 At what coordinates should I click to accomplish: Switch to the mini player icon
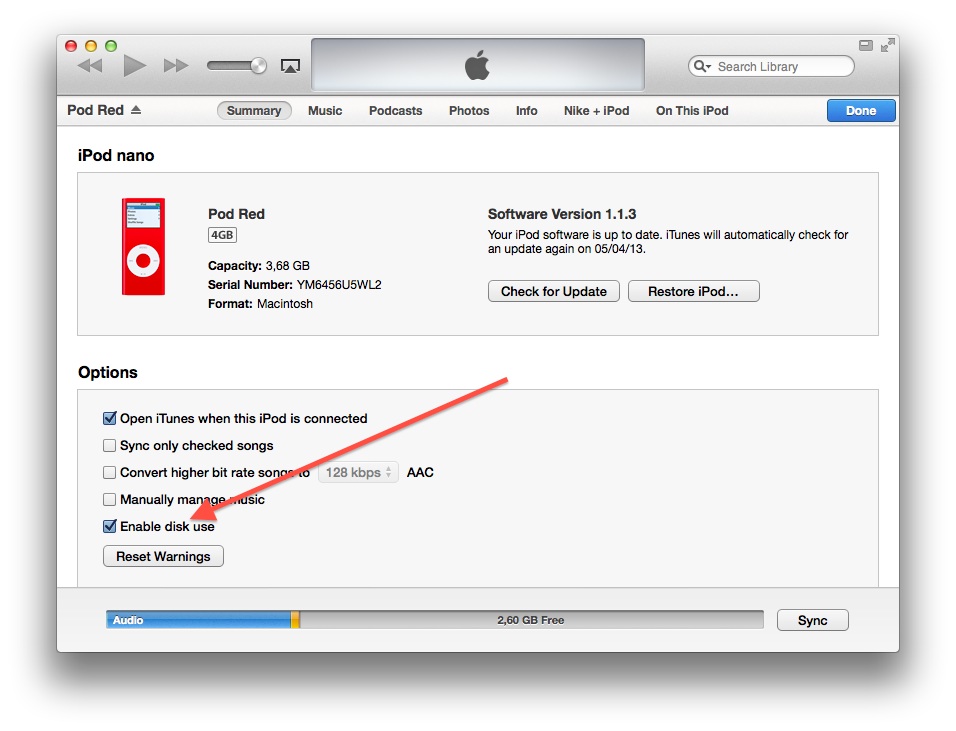[866, 45]
